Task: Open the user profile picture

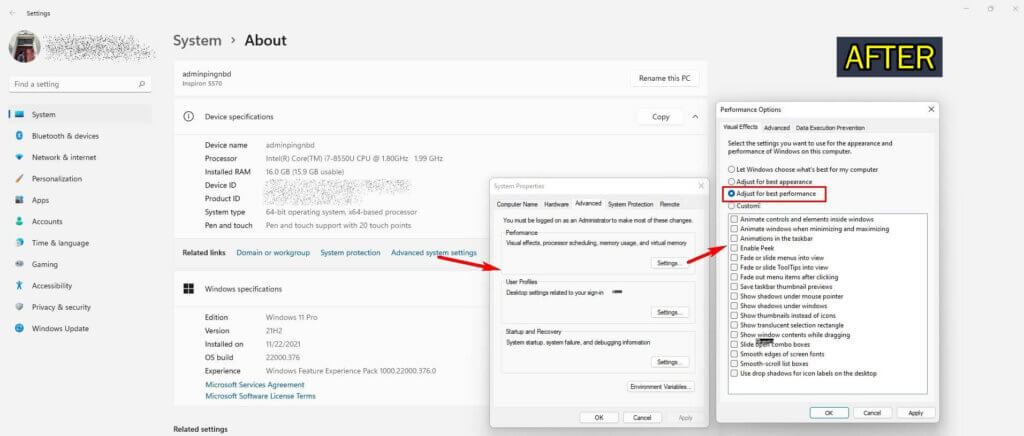Action: pyautogui.click(x=25, y=46)
